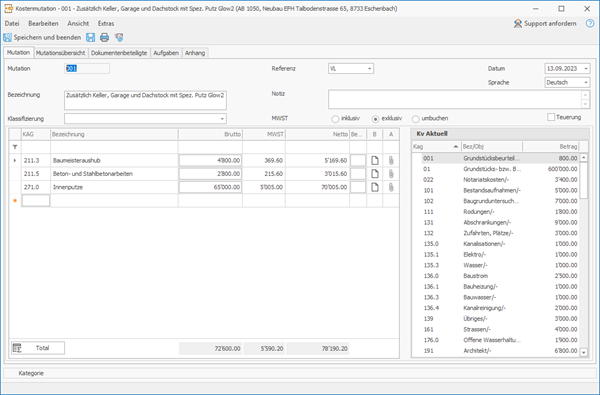Click the Be... cell for Baumeisteraushub
The width and height of the screenshot is (600, 395).
click(358, 160)
